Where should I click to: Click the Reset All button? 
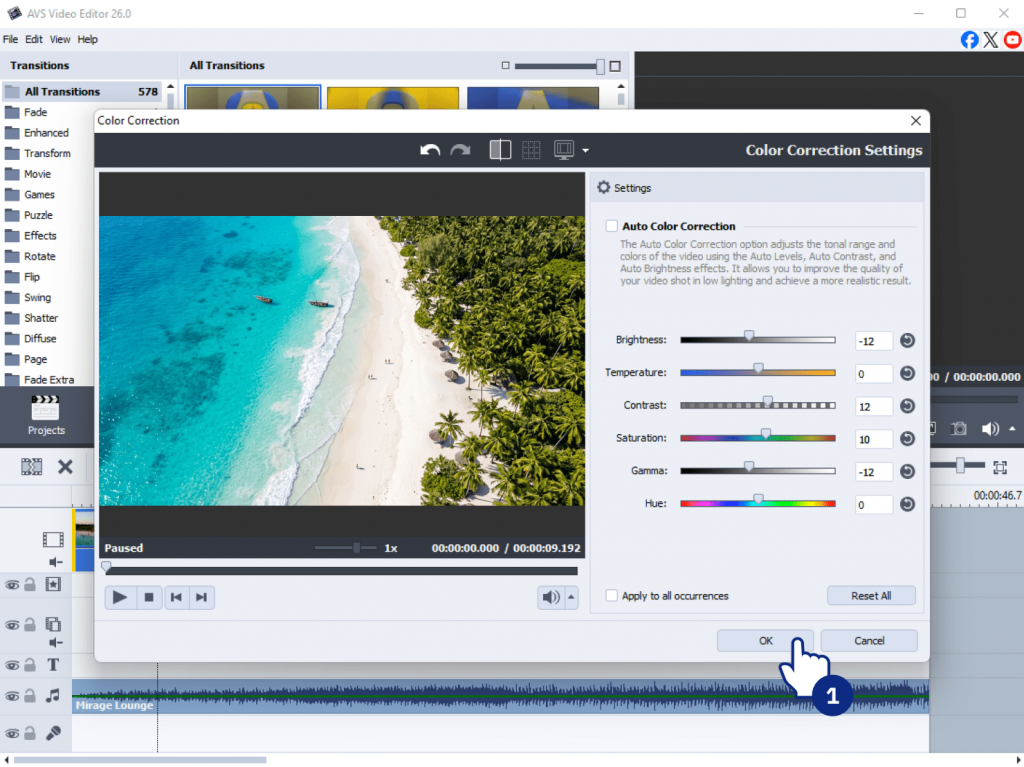tap(871, 596)
